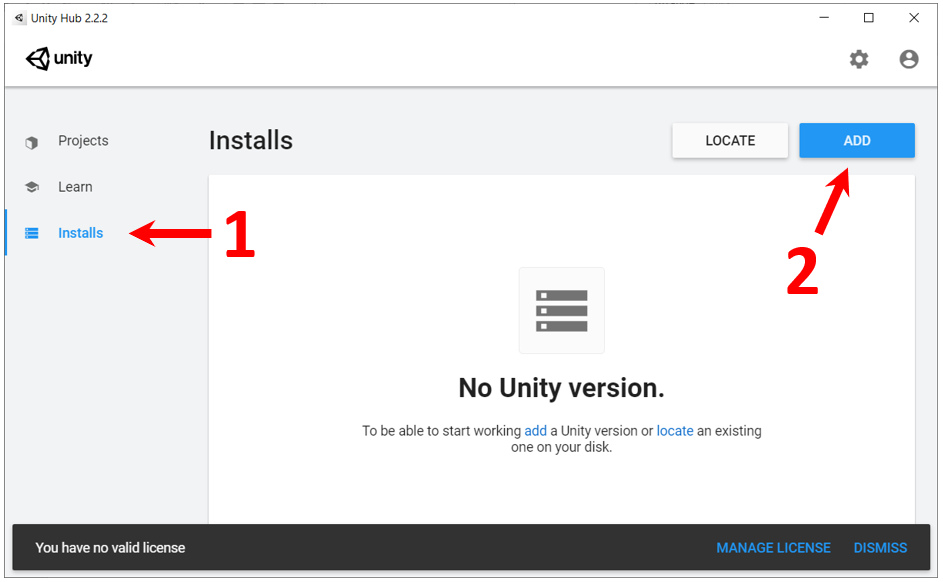The height and width of the screenshot is (582, 943).
Task: Click the Unity logo in header
Action: [x=59, y=58]
